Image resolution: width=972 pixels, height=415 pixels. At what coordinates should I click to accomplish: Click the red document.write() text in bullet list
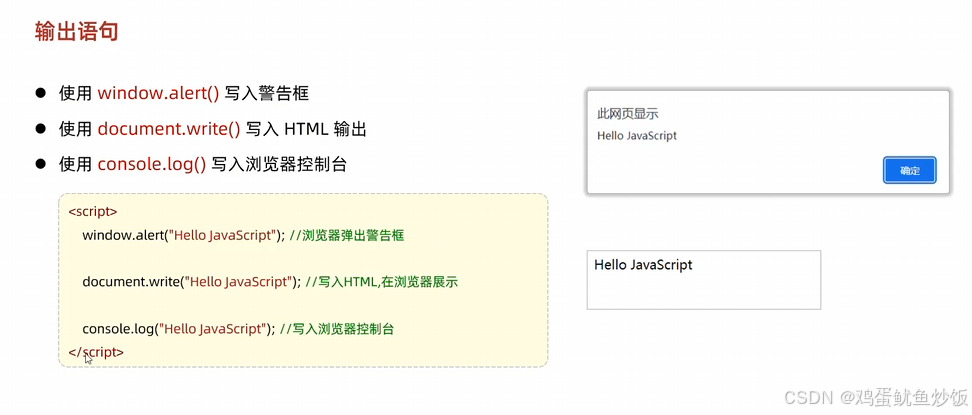[169, 129]
